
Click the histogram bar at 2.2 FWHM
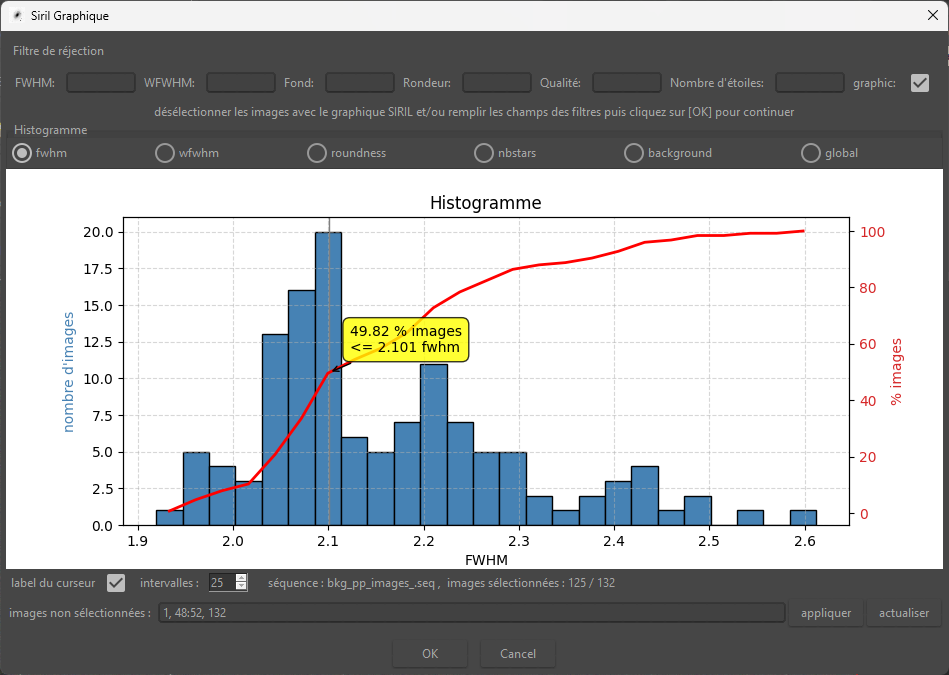434,445
